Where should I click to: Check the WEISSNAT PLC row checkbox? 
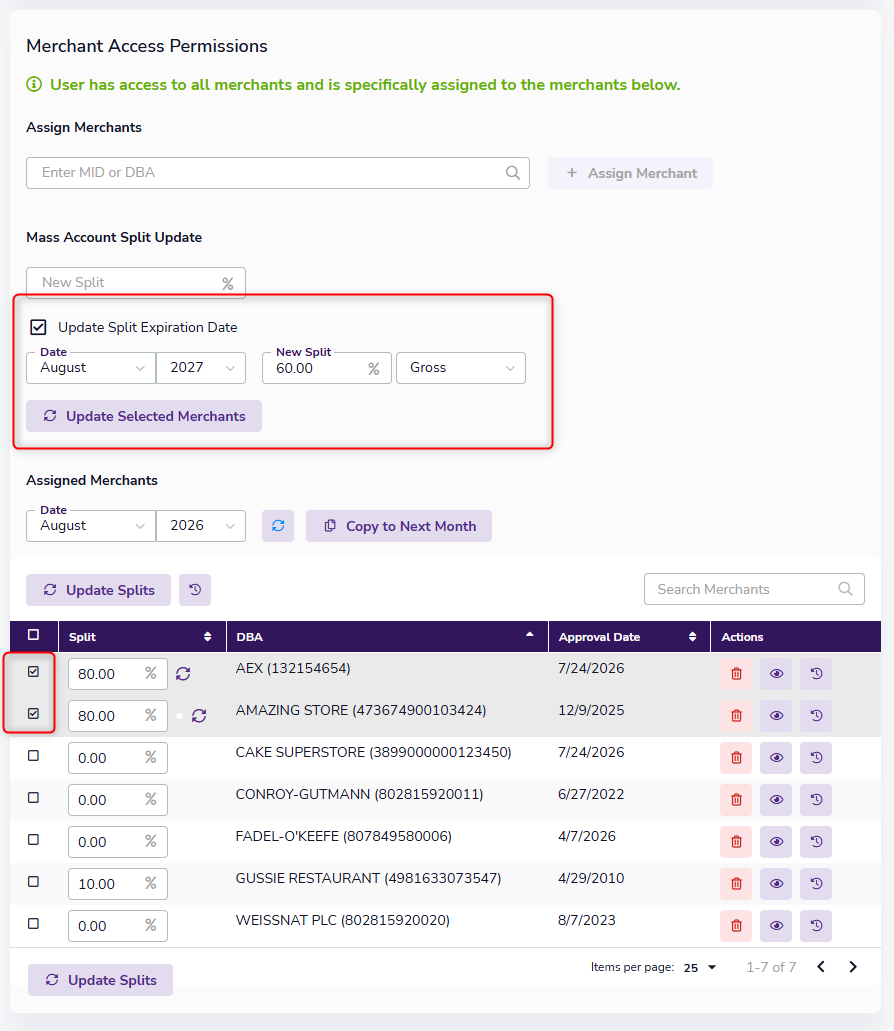point(34,924)
